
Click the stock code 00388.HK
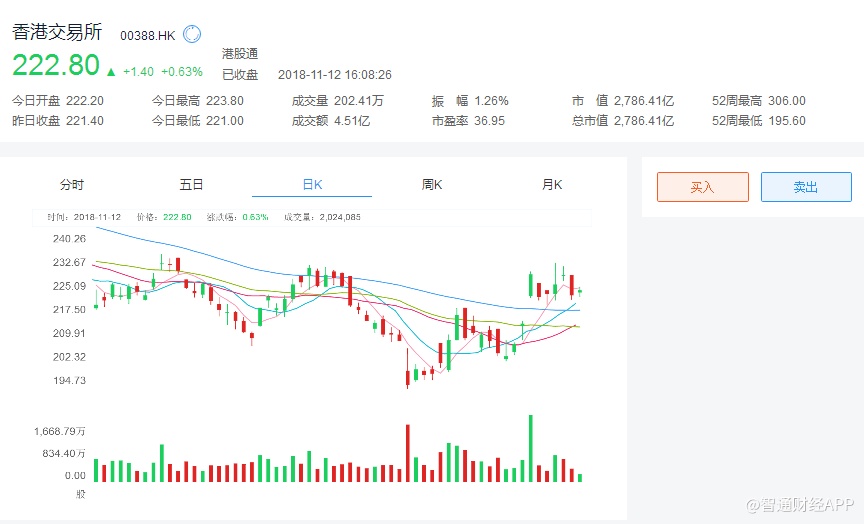(x=148, y=35)
